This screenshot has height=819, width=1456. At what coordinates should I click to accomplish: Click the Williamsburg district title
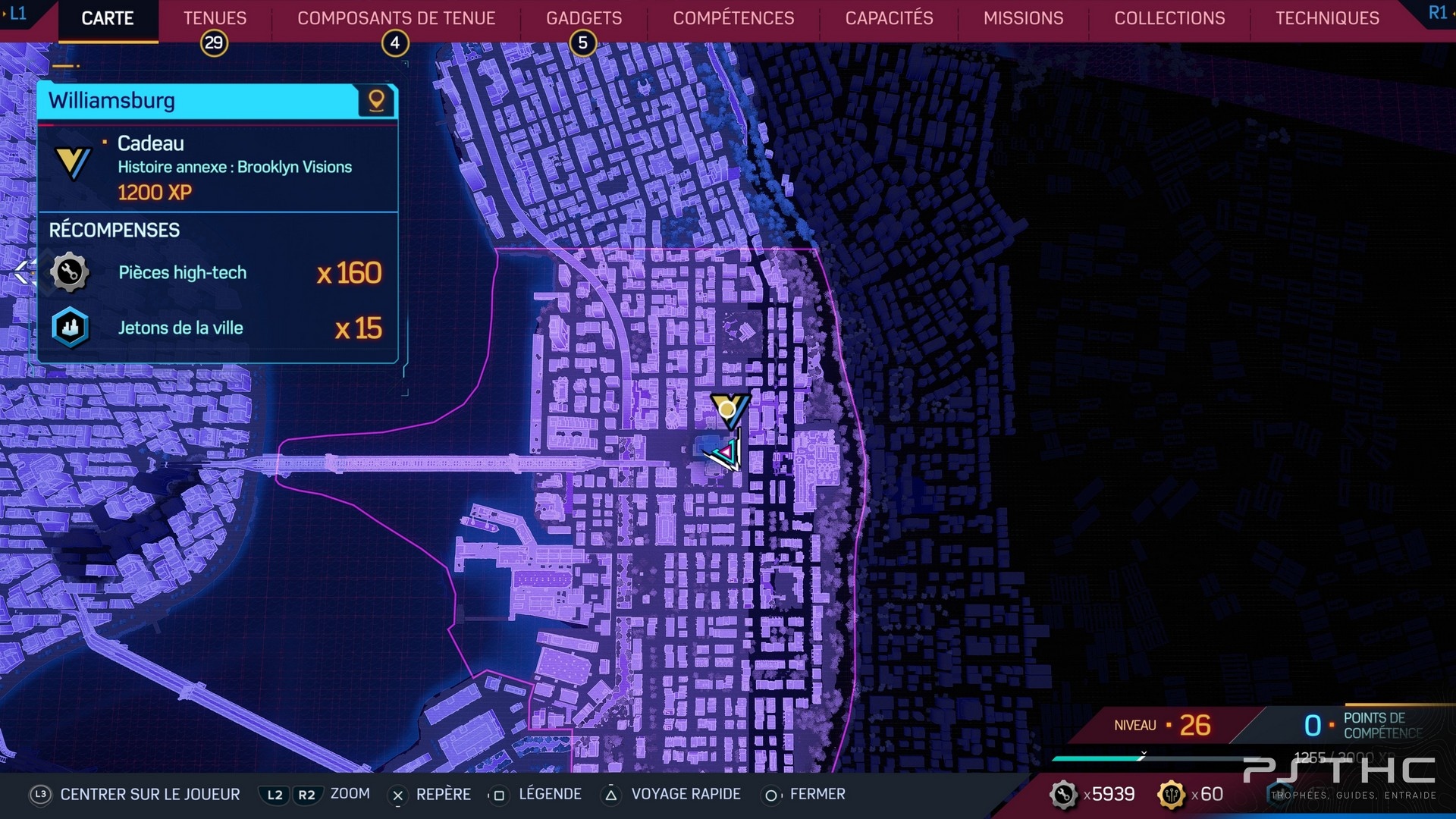click(x=111, y=101)
